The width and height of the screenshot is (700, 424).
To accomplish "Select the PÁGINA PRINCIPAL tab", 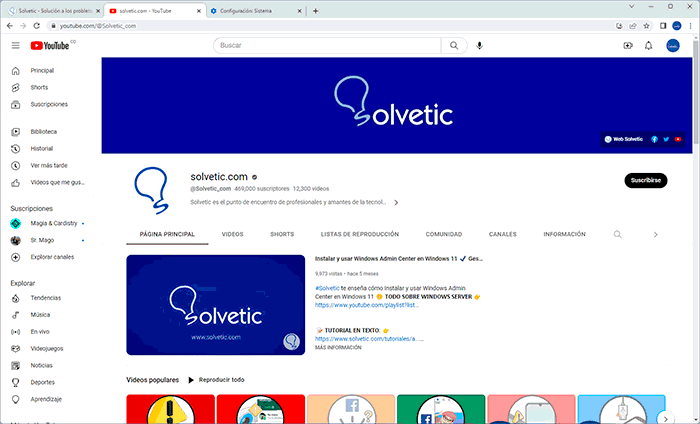I will [x=167, y=234].
